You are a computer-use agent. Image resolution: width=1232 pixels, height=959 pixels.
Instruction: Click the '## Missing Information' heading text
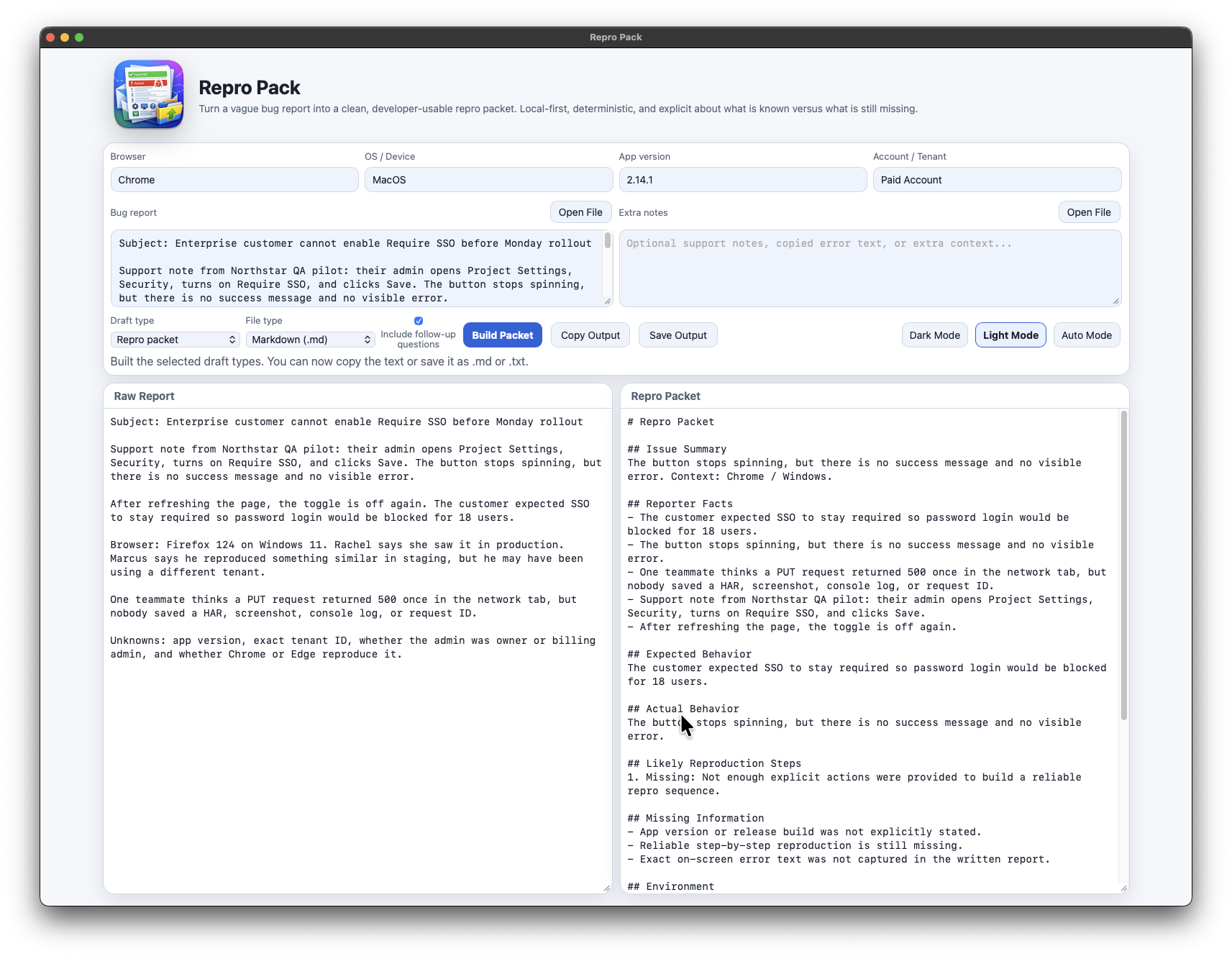click(695, 818)
